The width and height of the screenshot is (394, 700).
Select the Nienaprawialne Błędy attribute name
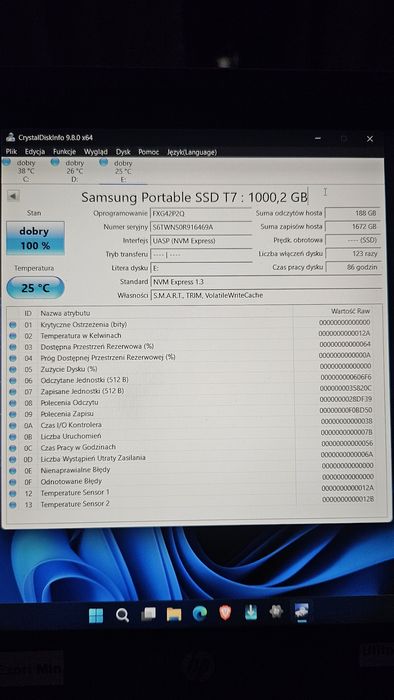[75, 470]
